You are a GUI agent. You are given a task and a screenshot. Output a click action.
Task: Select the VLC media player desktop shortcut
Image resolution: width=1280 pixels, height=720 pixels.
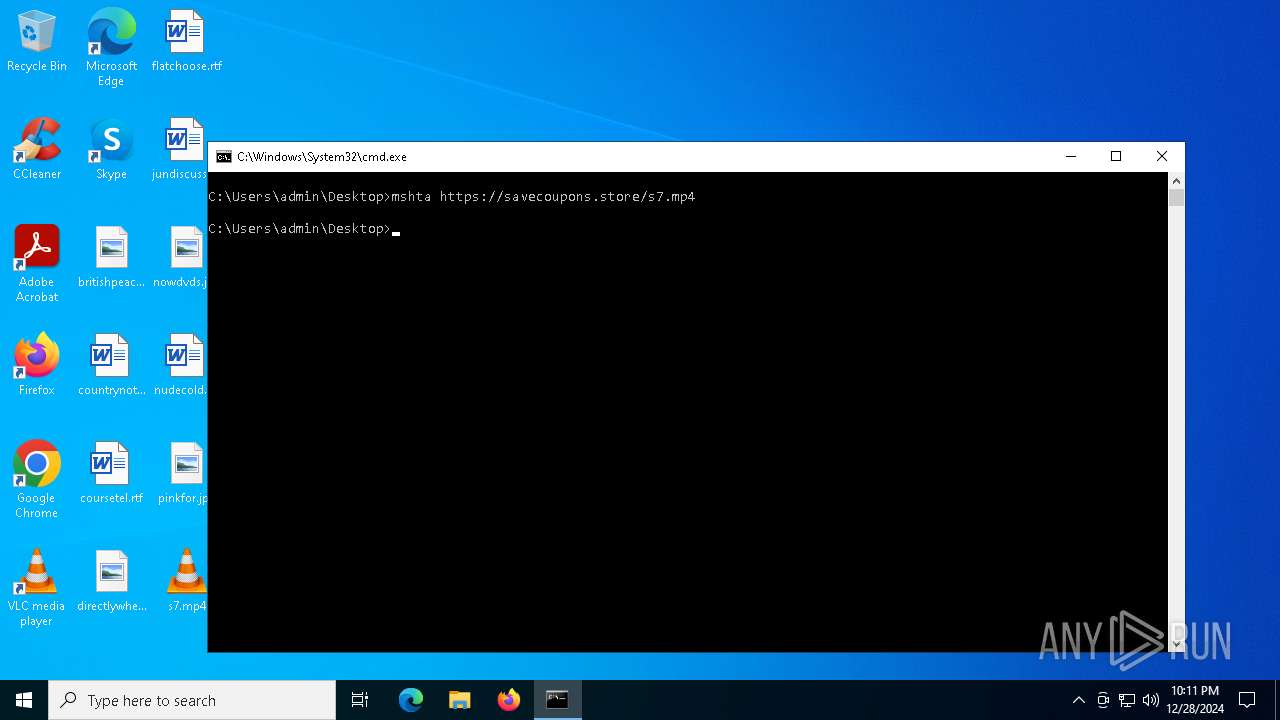[x=37, y=588]
